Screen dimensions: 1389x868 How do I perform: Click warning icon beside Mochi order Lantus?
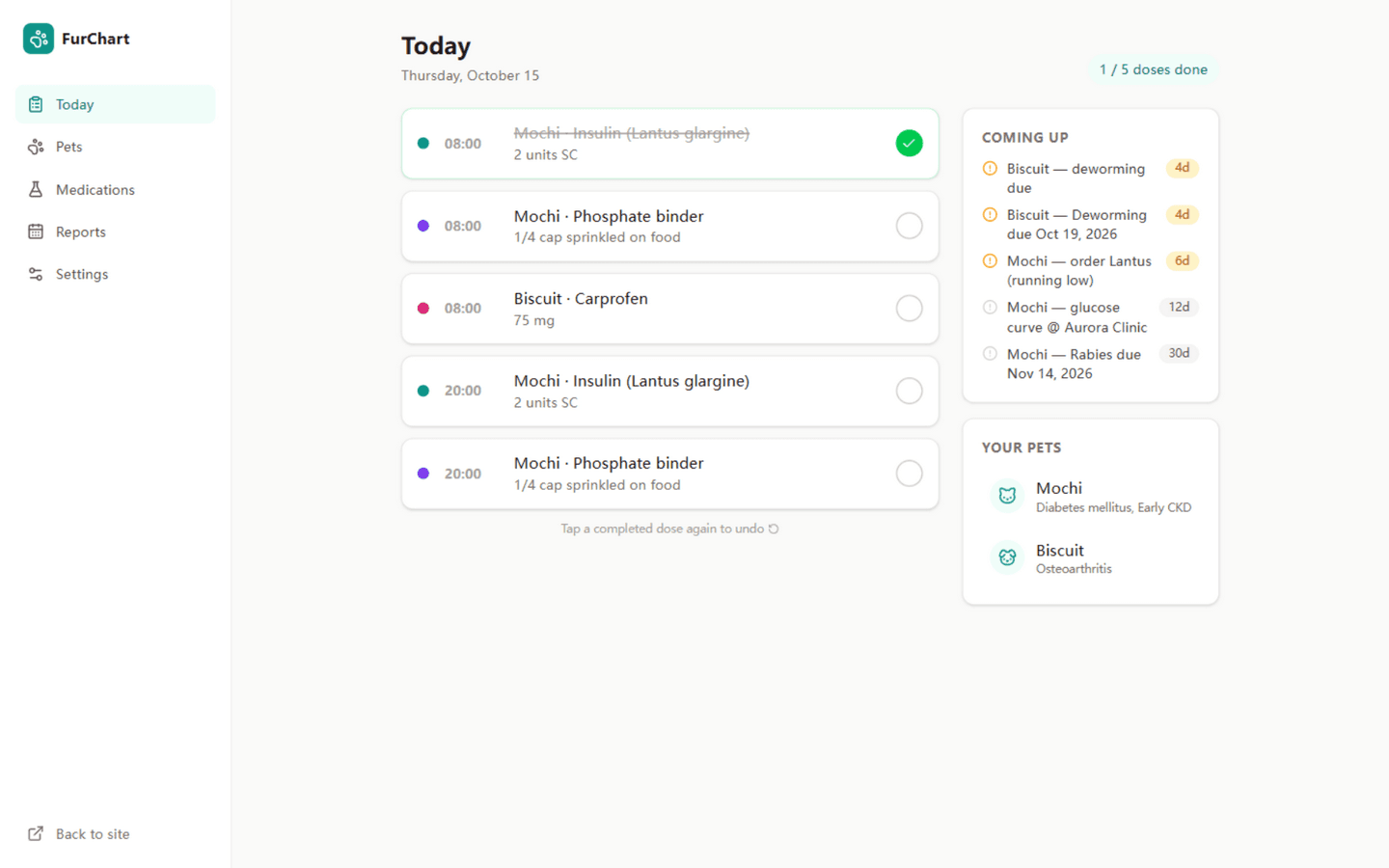pyautogui.click(x=990, y=261)
